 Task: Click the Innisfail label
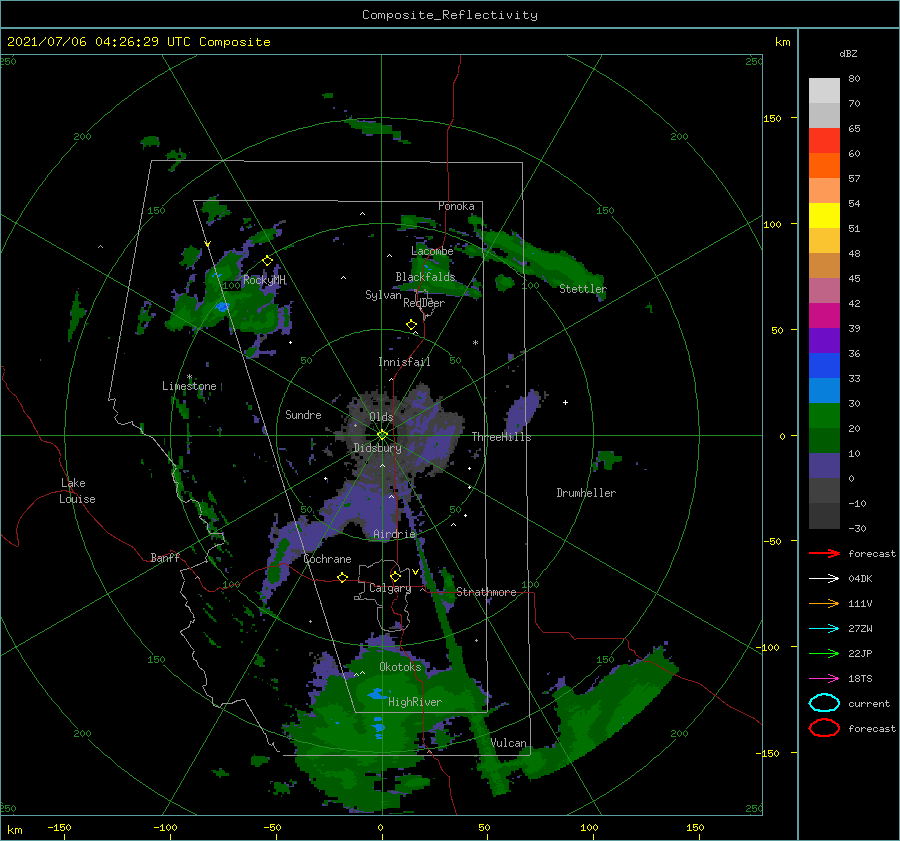point(404,362)
